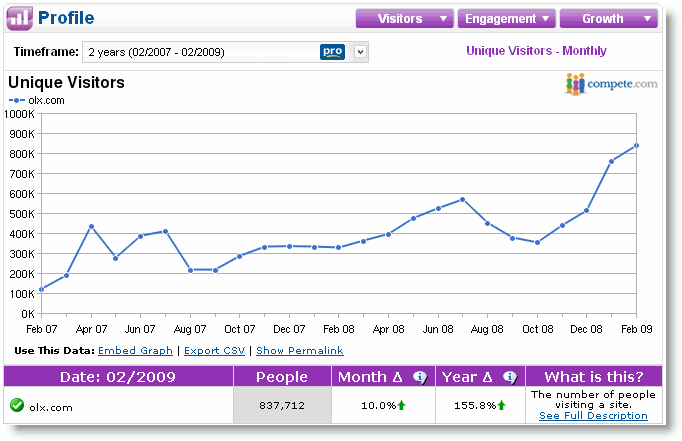This screenshot has height=441, width=682.
Task: Click the month change green up arrow
Action: [x=401, y=405]
